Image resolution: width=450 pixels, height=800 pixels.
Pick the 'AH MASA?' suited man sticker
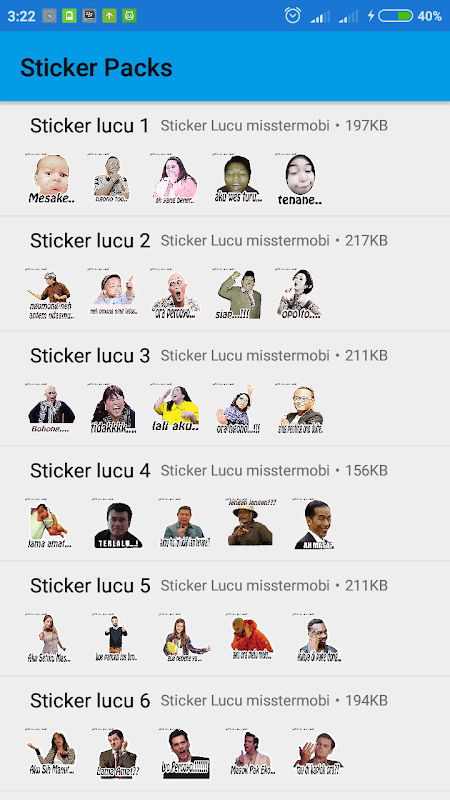[x=315, y=524]
